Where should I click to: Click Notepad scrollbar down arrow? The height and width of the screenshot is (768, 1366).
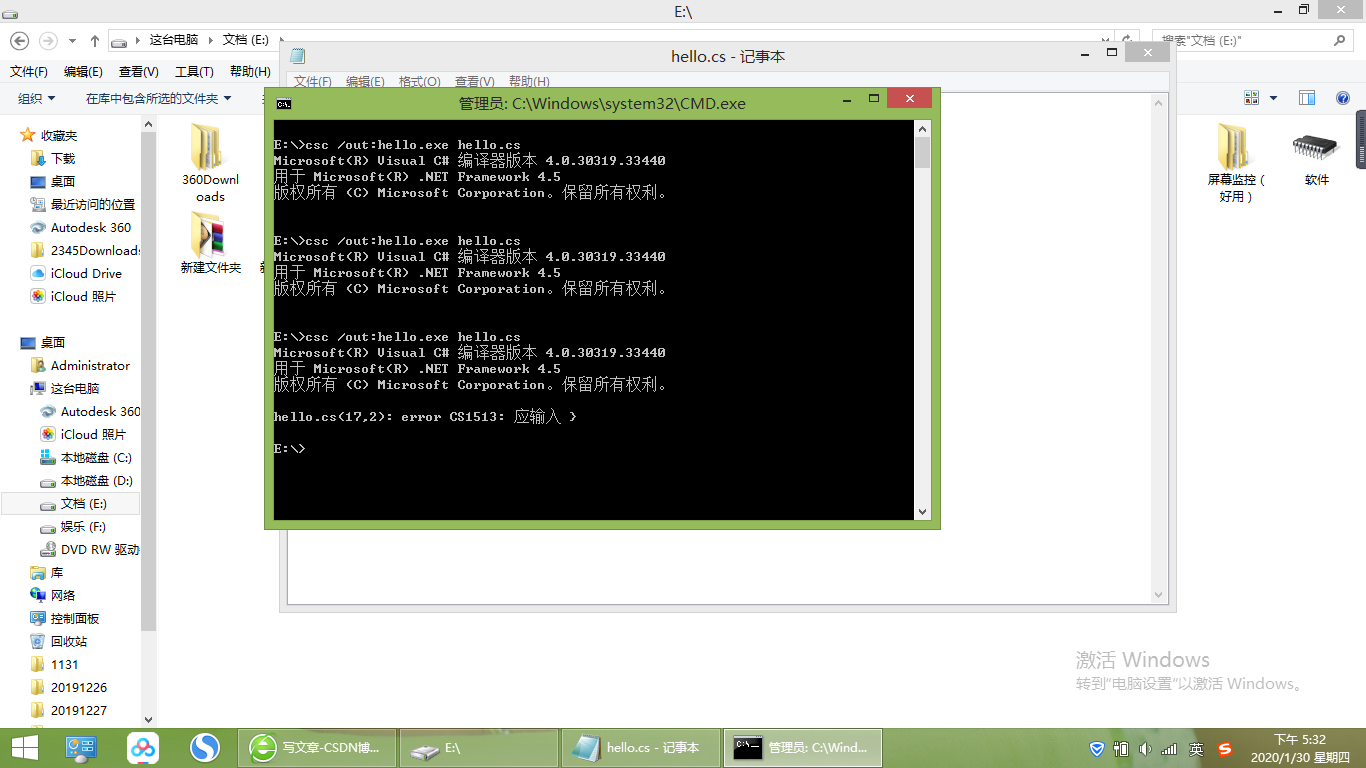(x=1160, y=595)
